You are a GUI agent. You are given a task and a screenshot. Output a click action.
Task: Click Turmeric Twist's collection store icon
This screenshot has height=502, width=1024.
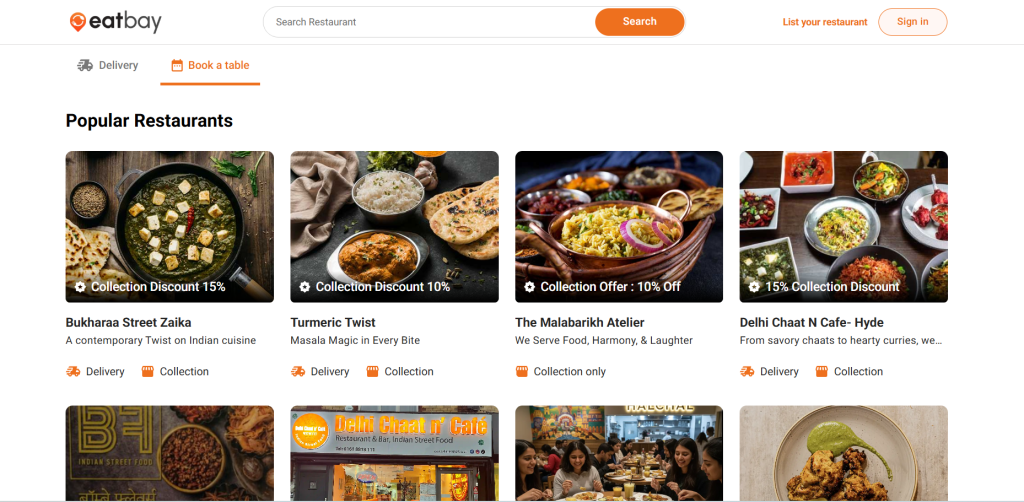tap(372, 371)
